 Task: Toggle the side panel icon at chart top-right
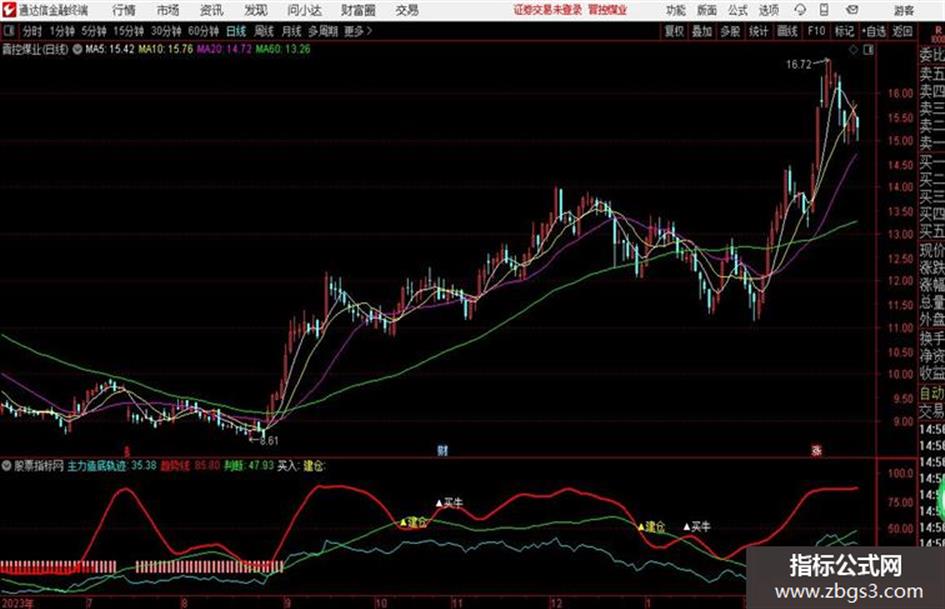click(868, 50)
